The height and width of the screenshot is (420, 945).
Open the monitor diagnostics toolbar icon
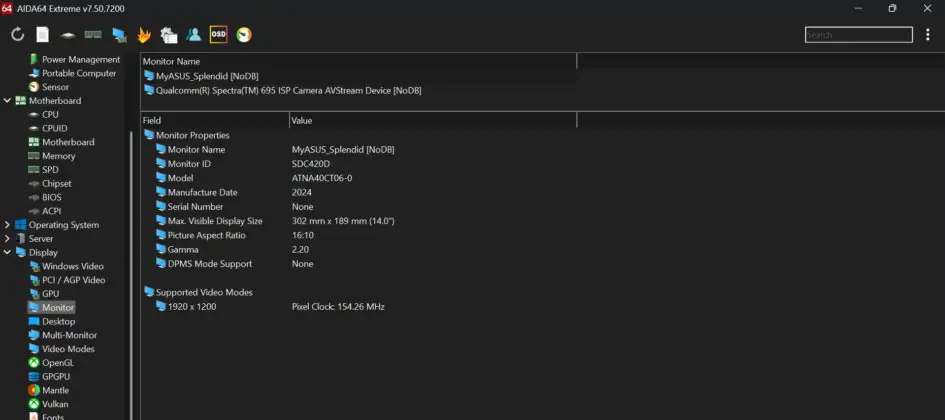[x=119, y=35]
